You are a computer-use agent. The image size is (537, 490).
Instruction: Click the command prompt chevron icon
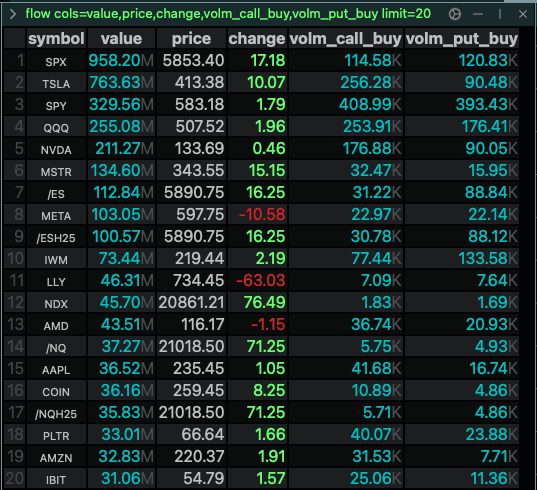pos(13,14)
